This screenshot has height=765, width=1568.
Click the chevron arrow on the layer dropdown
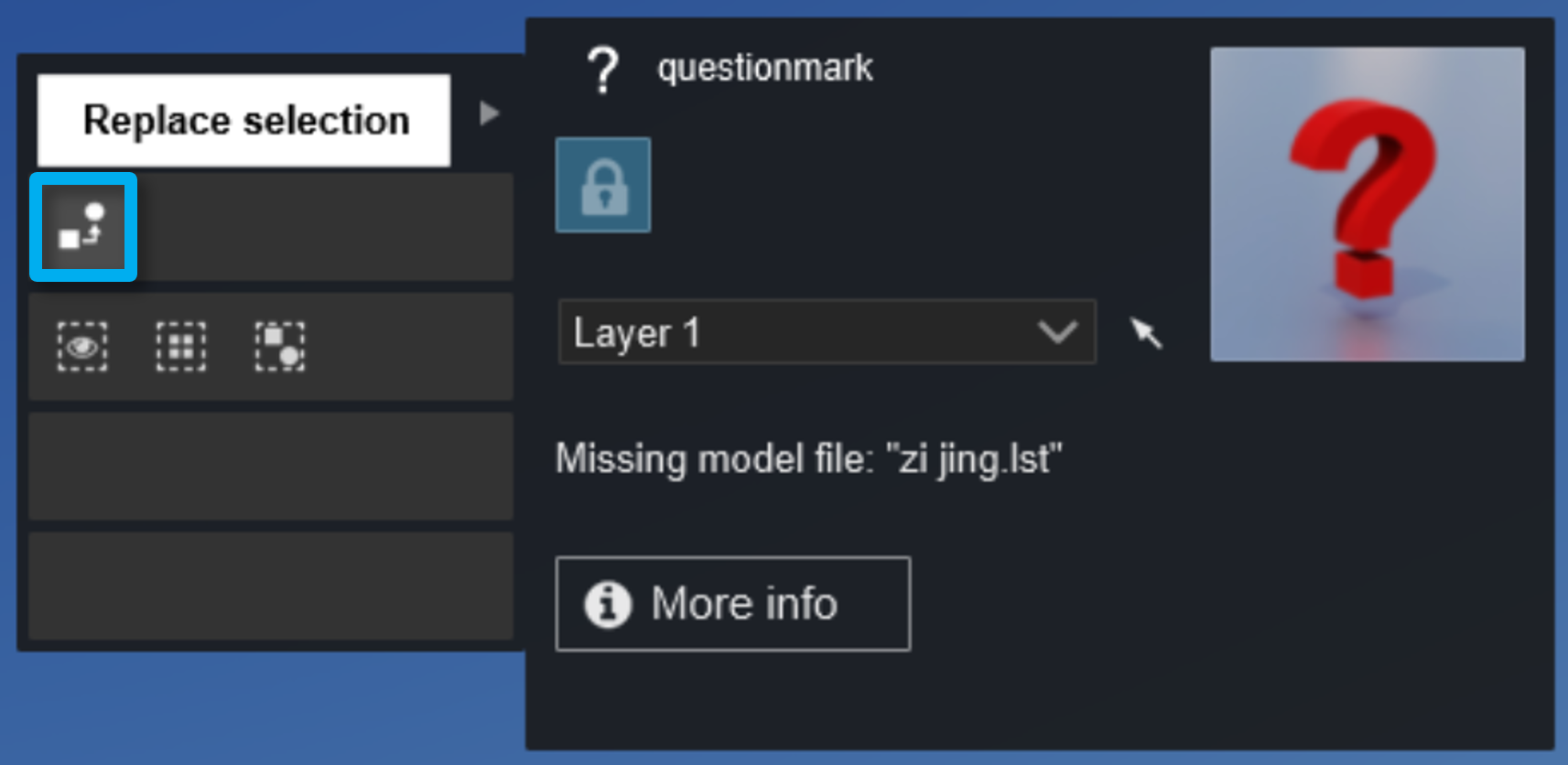coord(1057,332)
